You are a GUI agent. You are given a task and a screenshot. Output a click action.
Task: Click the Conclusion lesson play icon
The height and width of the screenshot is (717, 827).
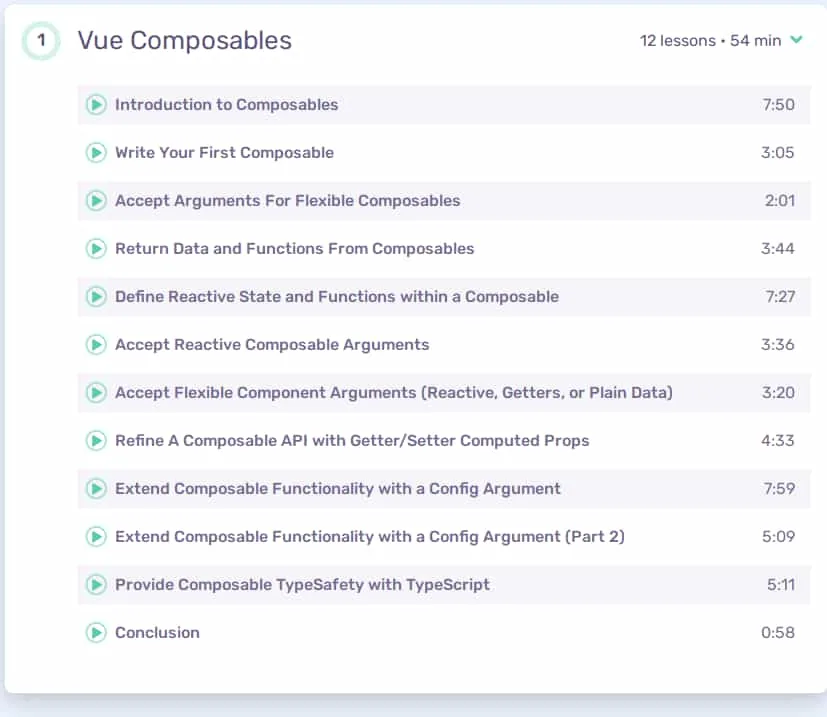96,633
